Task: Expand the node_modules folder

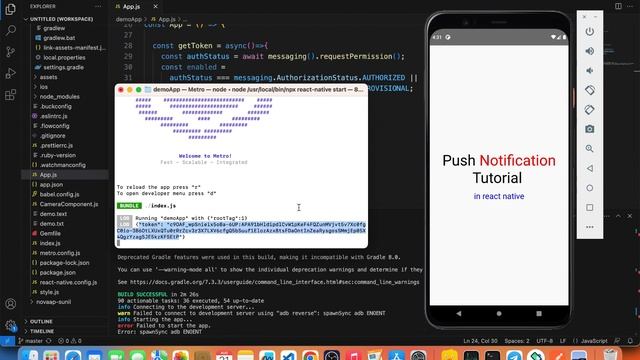Action: tap(59, 96)
